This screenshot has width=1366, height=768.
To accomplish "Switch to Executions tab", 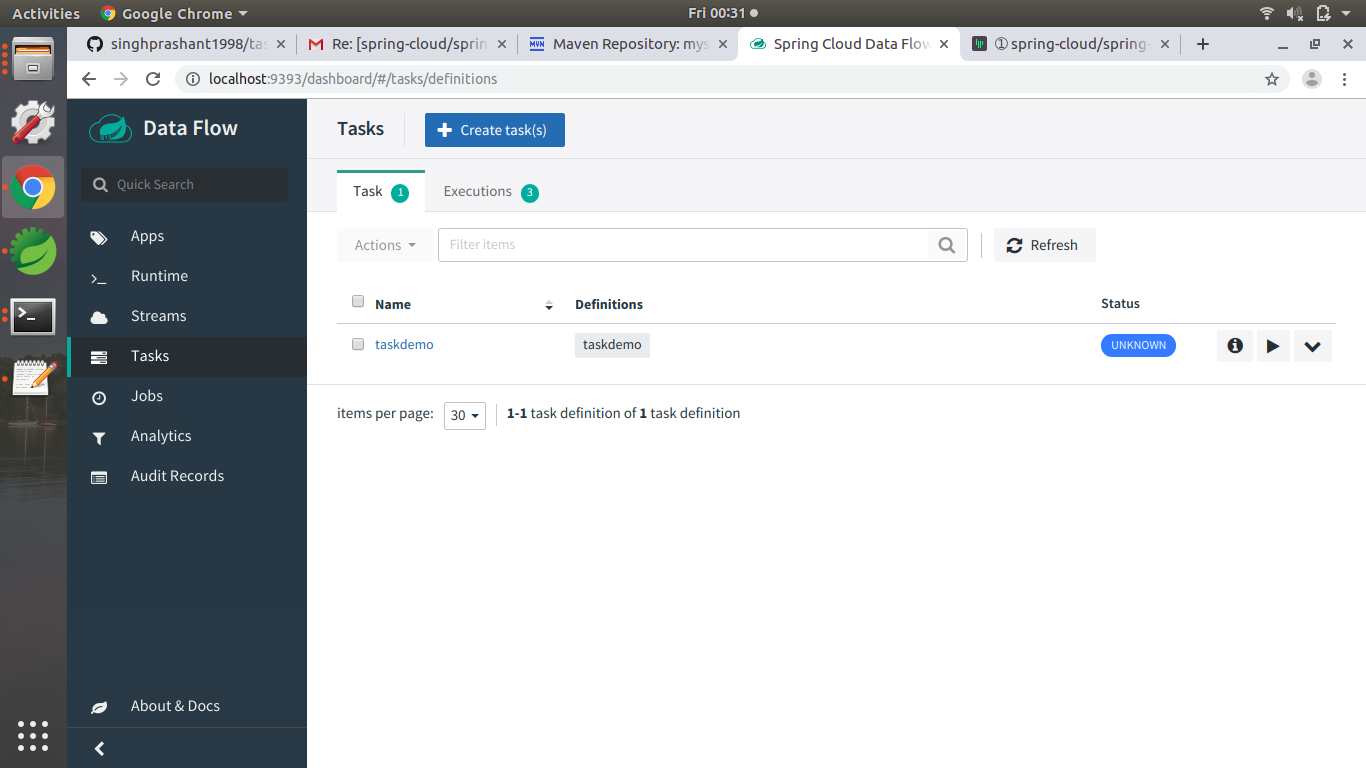I will [491, 192].
